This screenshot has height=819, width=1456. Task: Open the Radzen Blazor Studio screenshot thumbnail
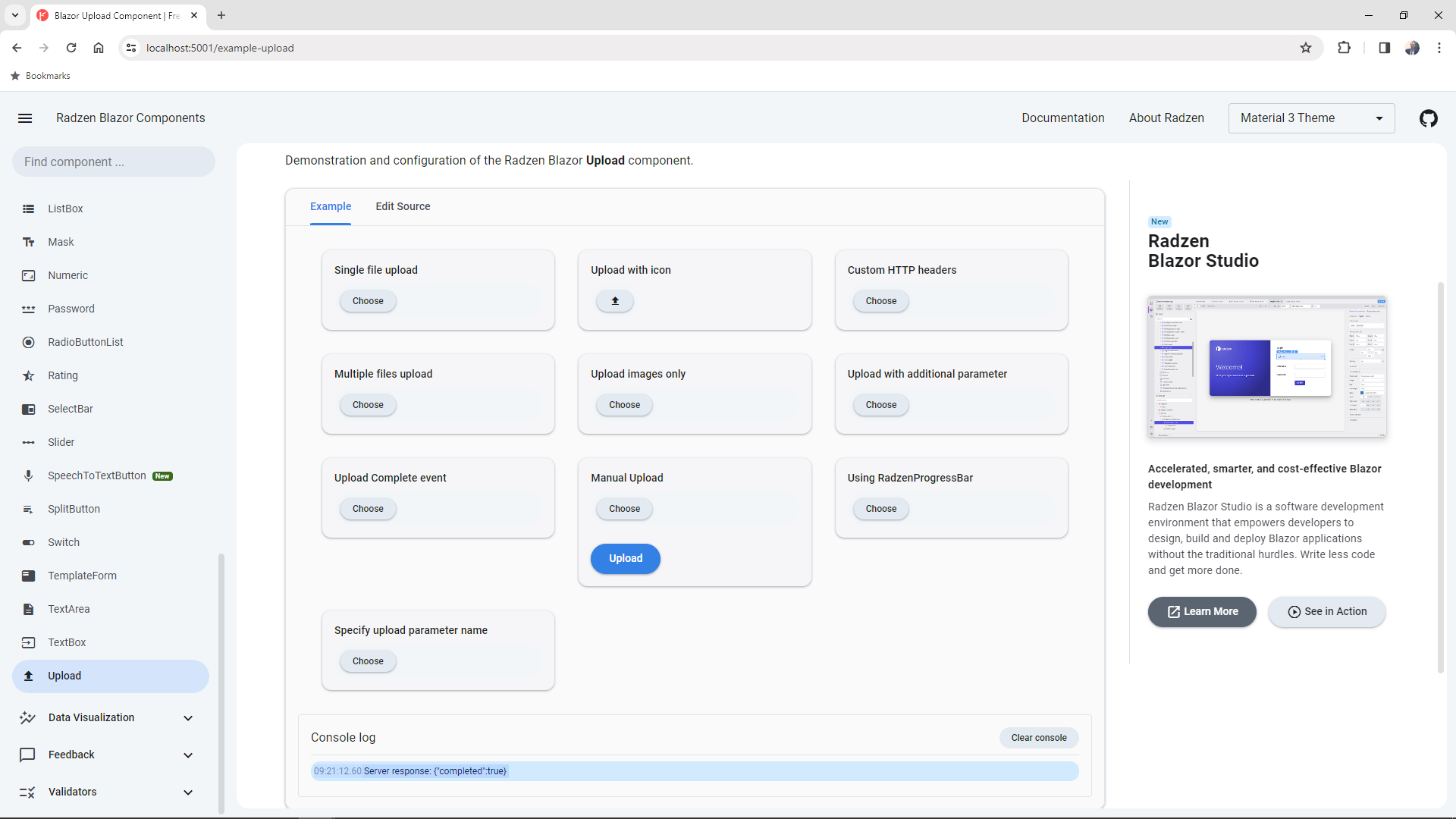coord(1267,366)
